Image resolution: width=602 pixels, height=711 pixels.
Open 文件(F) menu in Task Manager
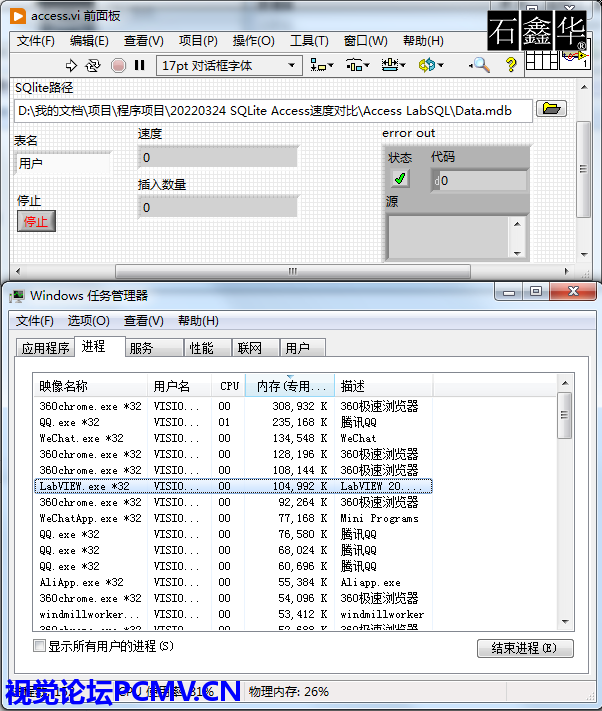point(35,321)
